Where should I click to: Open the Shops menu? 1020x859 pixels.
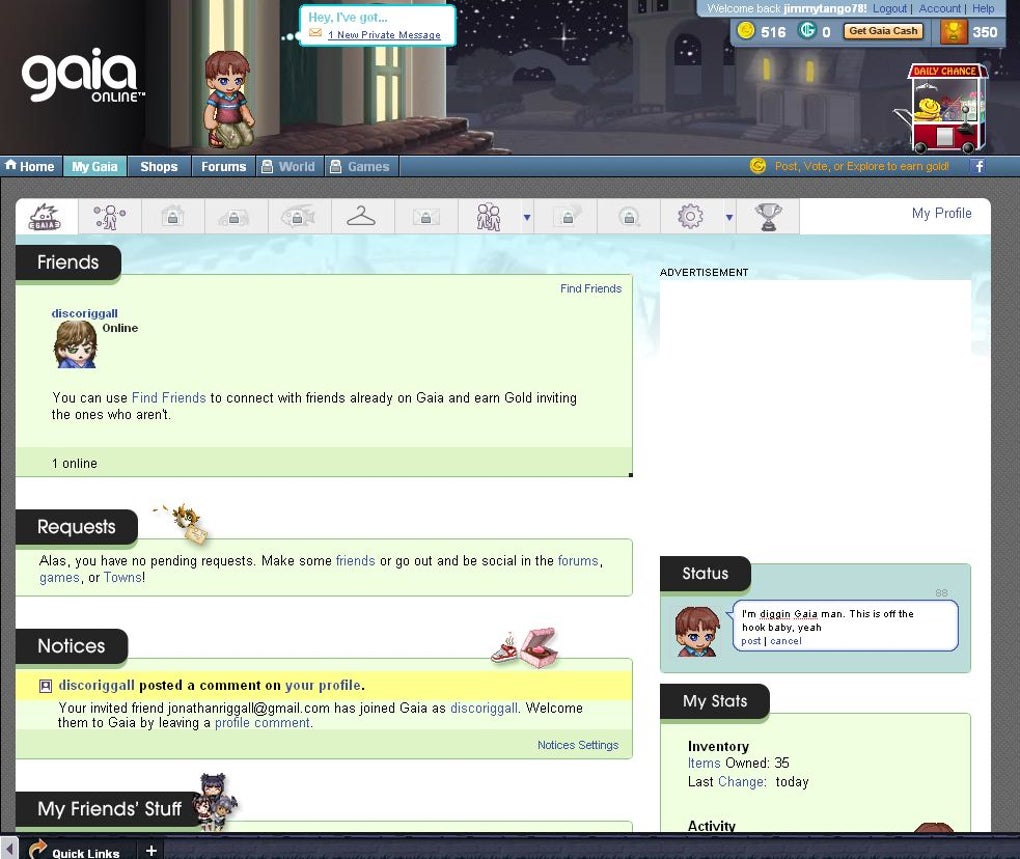[159, 166]
